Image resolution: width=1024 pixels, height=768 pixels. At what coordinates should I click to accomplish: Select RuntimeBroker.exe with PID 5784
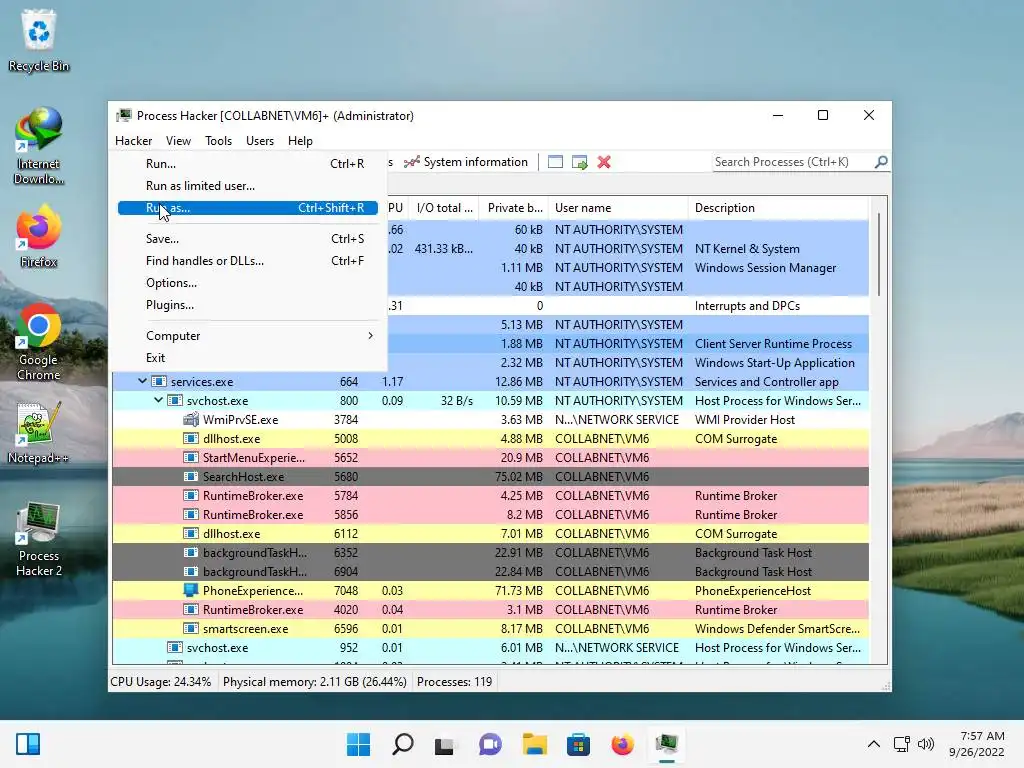[491, 496]
